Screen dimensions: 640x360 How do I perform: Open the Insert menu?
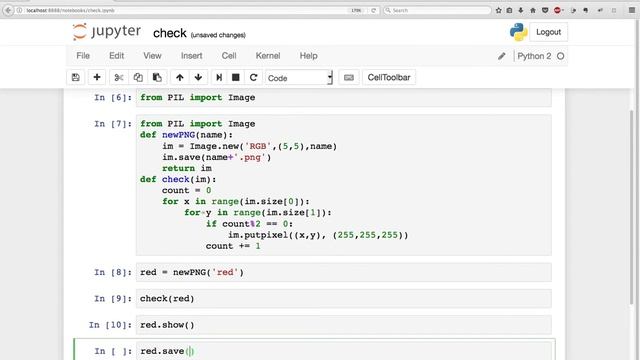[191, 56]
